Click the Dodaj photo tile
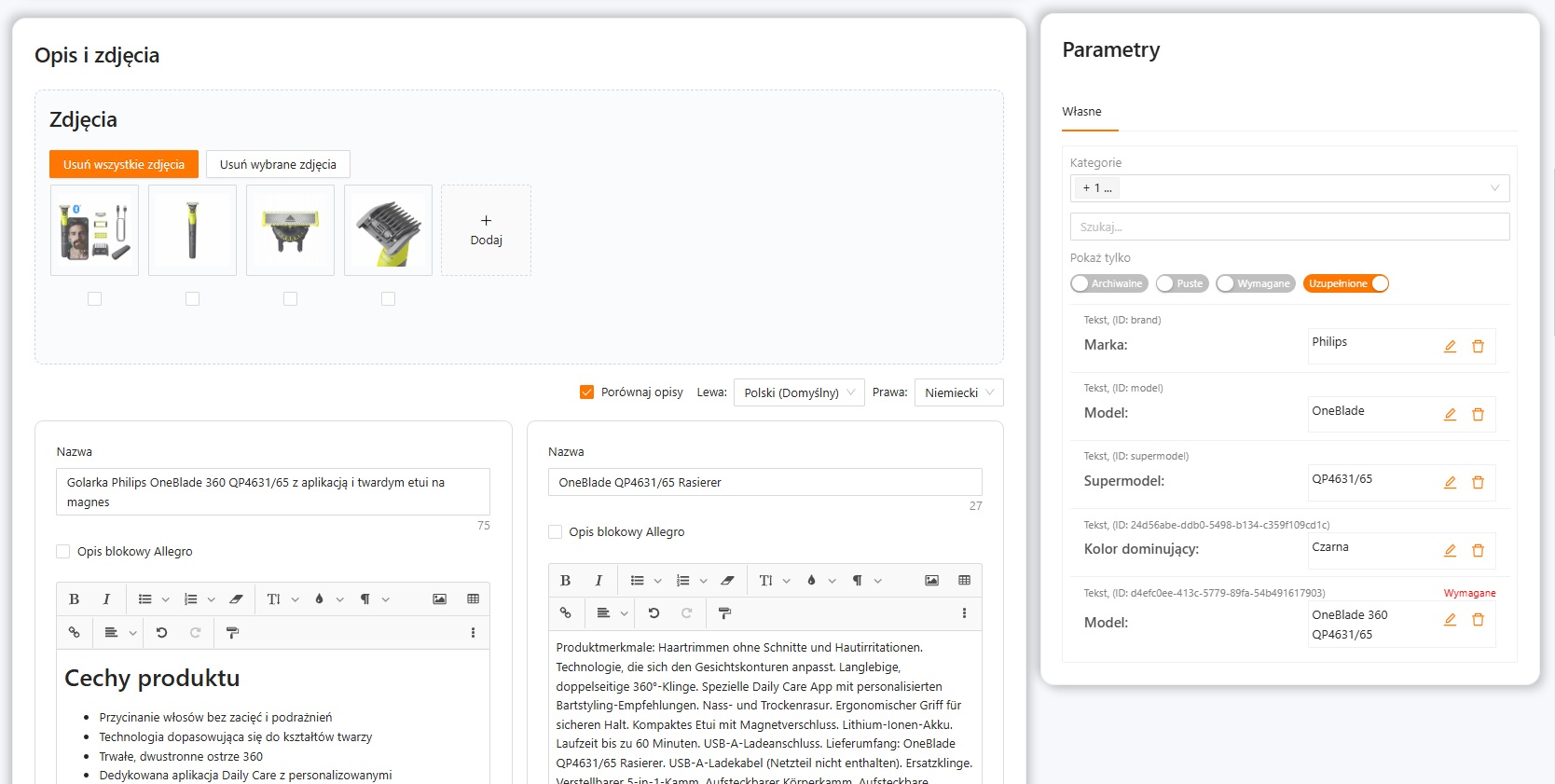This screenshot has width=1555, height=784. 486,230
